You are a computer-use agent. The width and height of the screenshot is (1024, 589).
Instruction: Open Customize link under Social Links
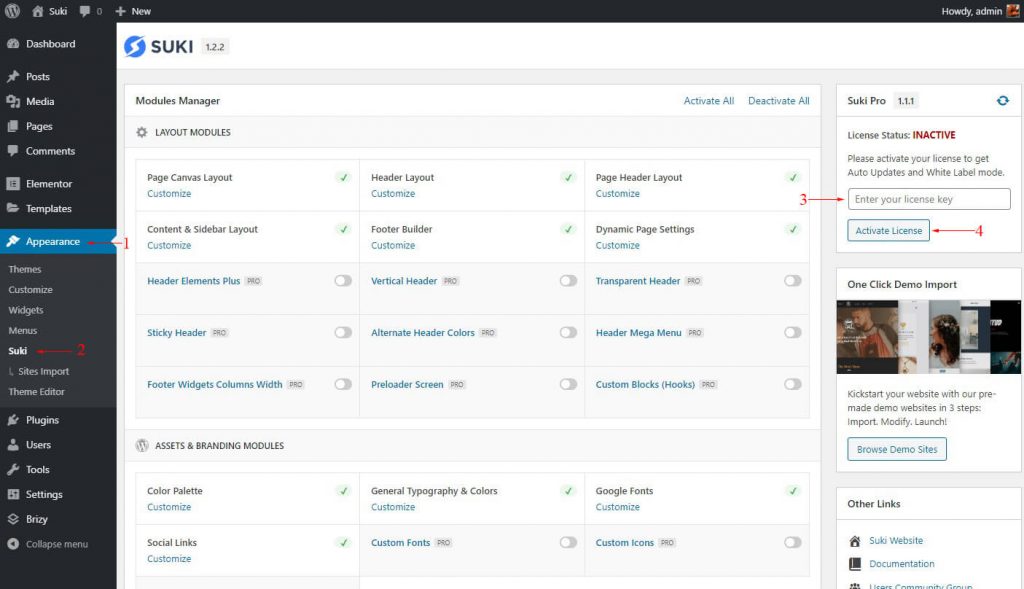169,558
